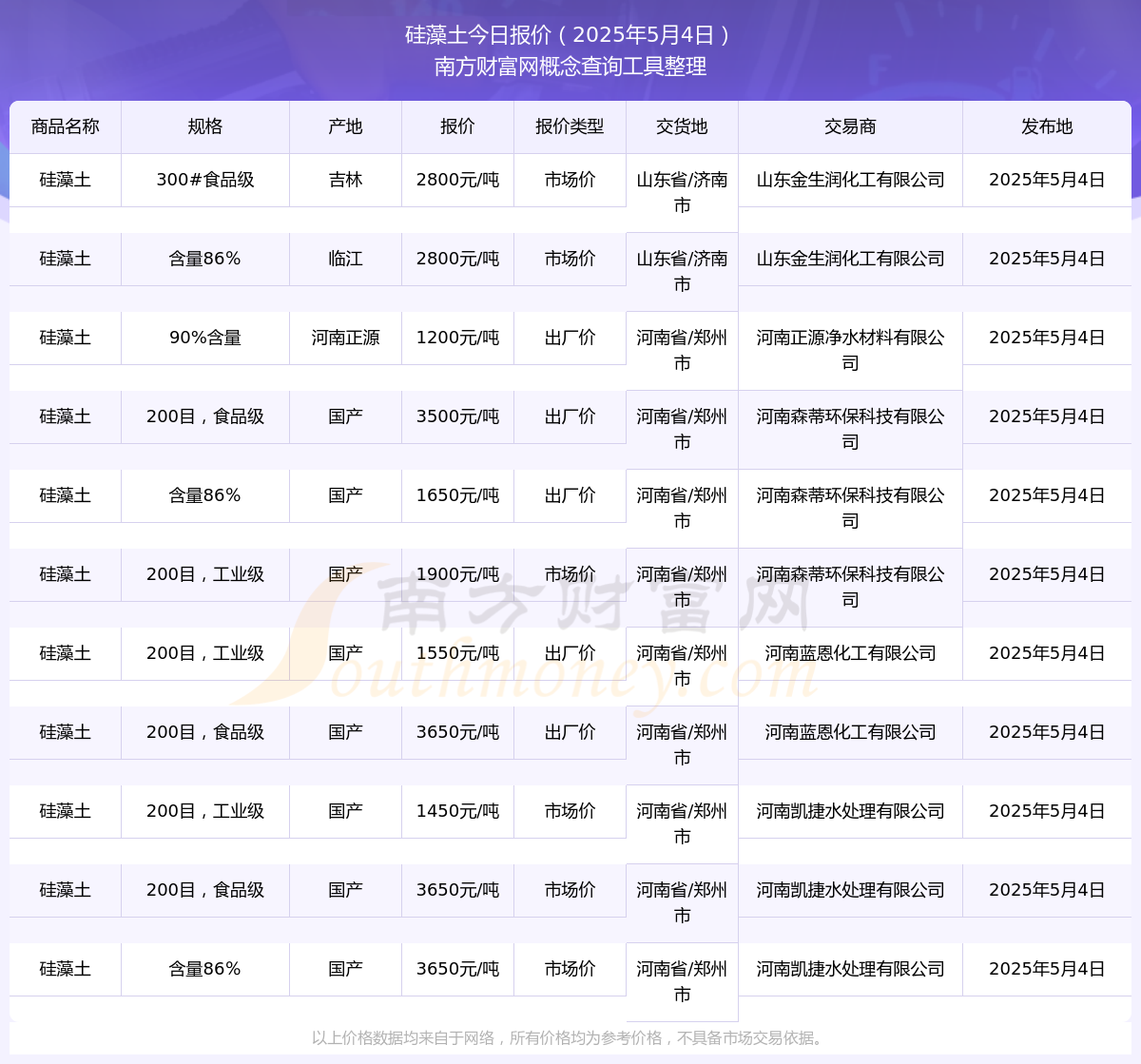Viewport: 1141px width, 1064px height.
Task: Select the 发布地 column header
Action: (x=1048, y=126)
